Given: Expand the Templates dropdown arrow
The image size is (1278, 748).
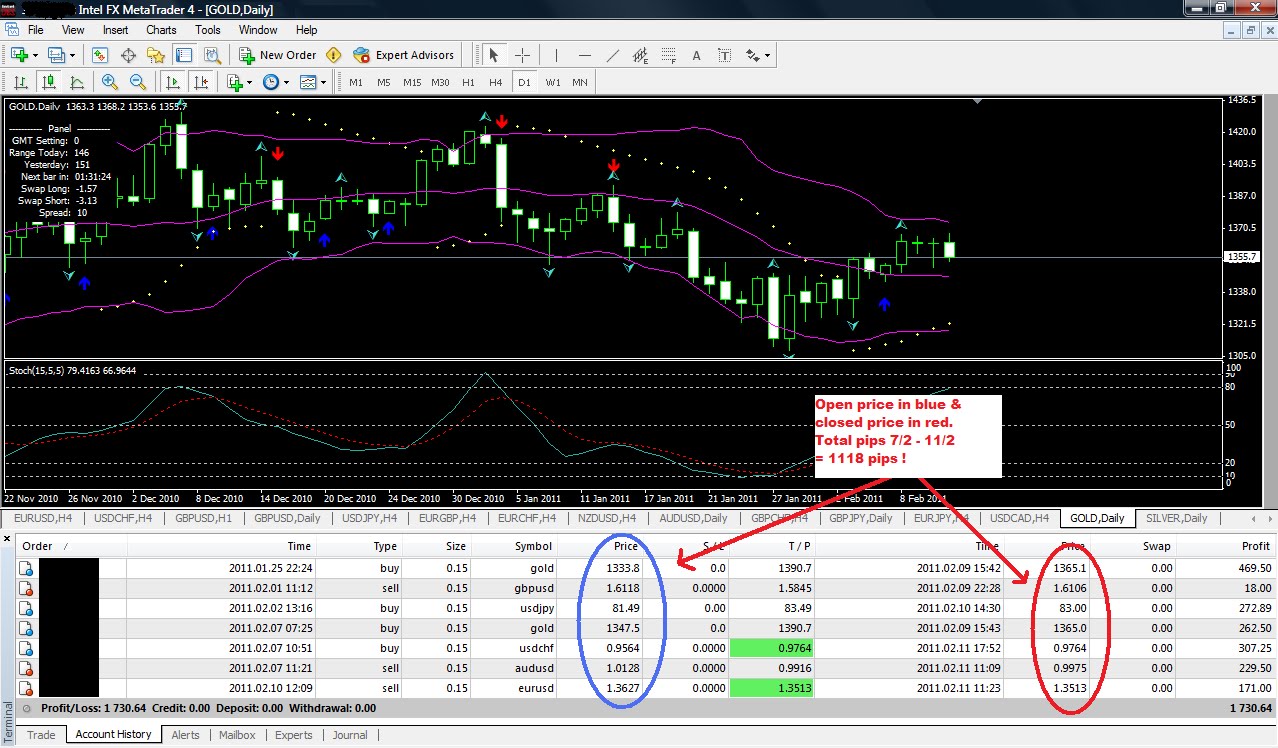Looking at the screenshot, I should click(324, 82).
